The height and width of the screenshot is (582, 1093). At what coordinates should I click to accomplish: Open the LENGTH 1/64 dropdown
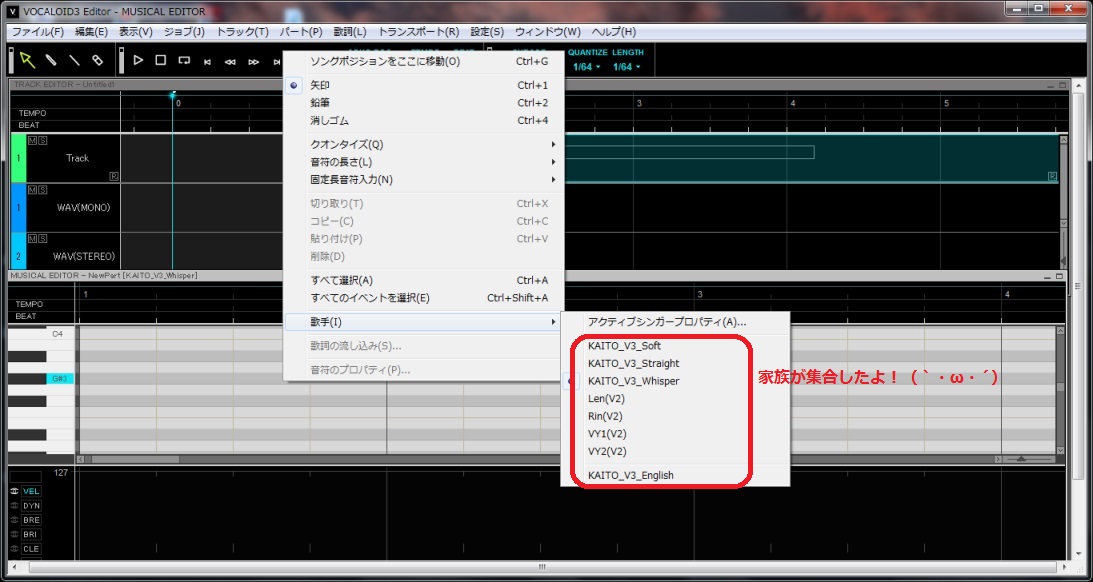click(x=626, y=67)
